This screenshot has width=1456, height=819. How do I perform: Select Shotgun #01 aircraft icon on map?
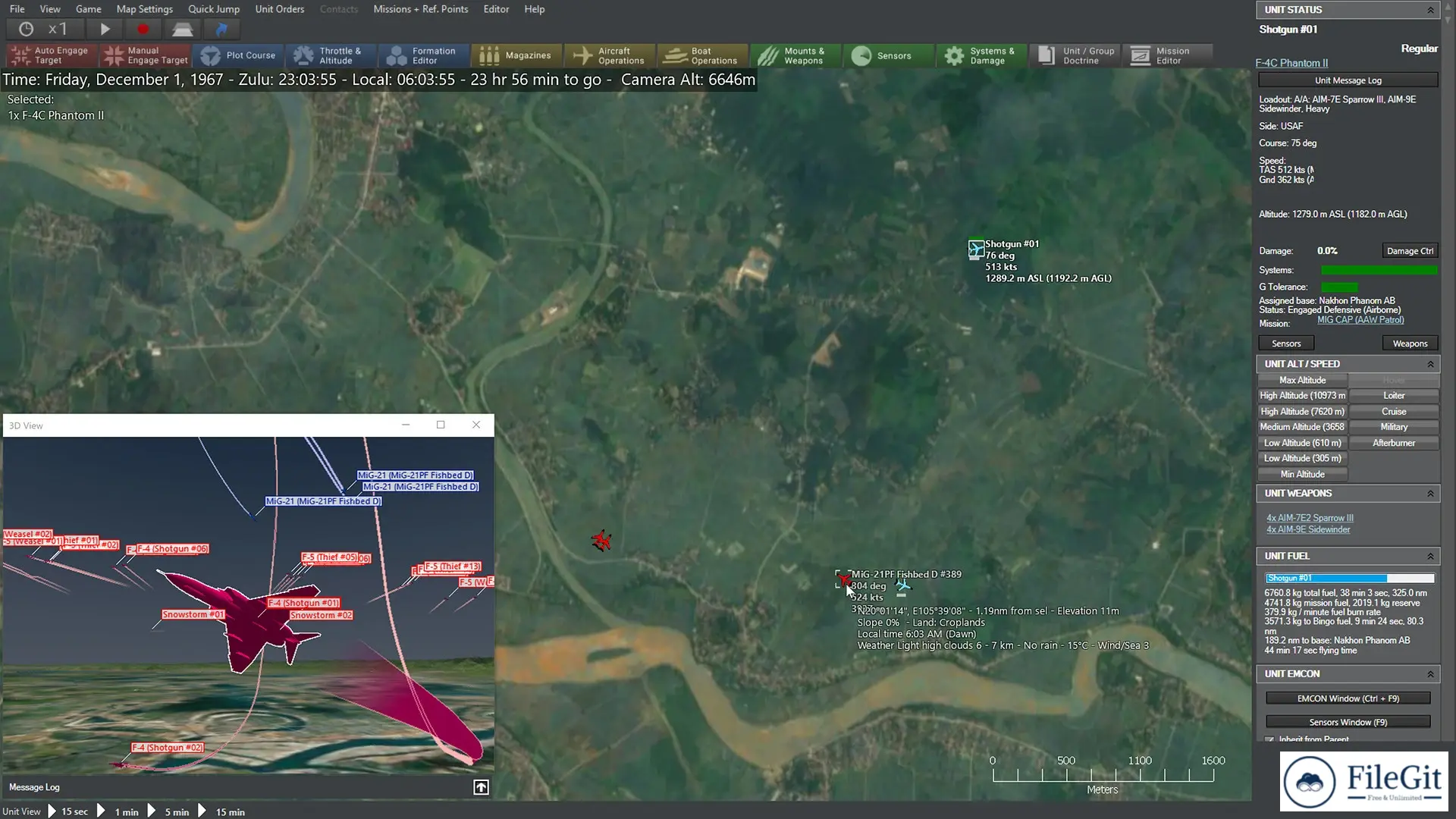(x=975, y=249)
